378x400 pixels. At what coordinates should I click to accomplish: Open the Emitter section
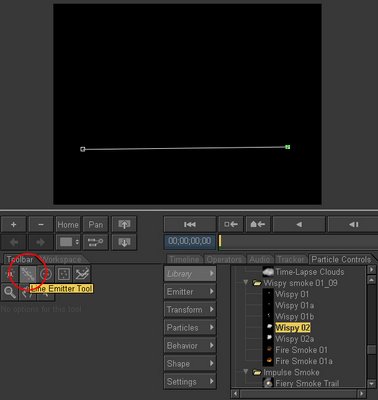[x=190, y=292]
